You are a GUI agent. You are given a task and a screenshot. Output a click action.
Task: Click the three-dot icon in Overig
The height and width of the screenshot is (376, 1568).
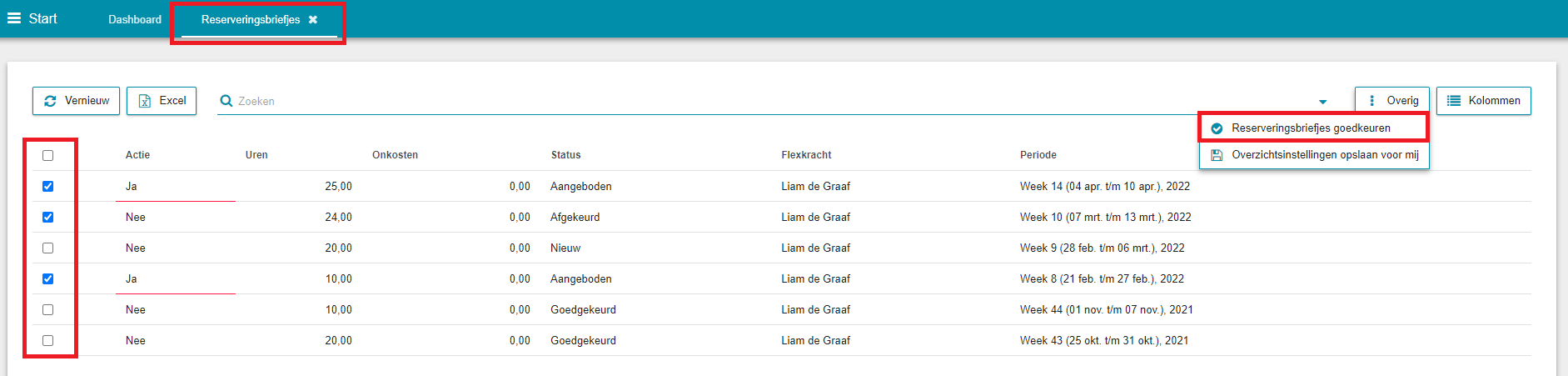pyautogui.click(x=1371, y=101)
